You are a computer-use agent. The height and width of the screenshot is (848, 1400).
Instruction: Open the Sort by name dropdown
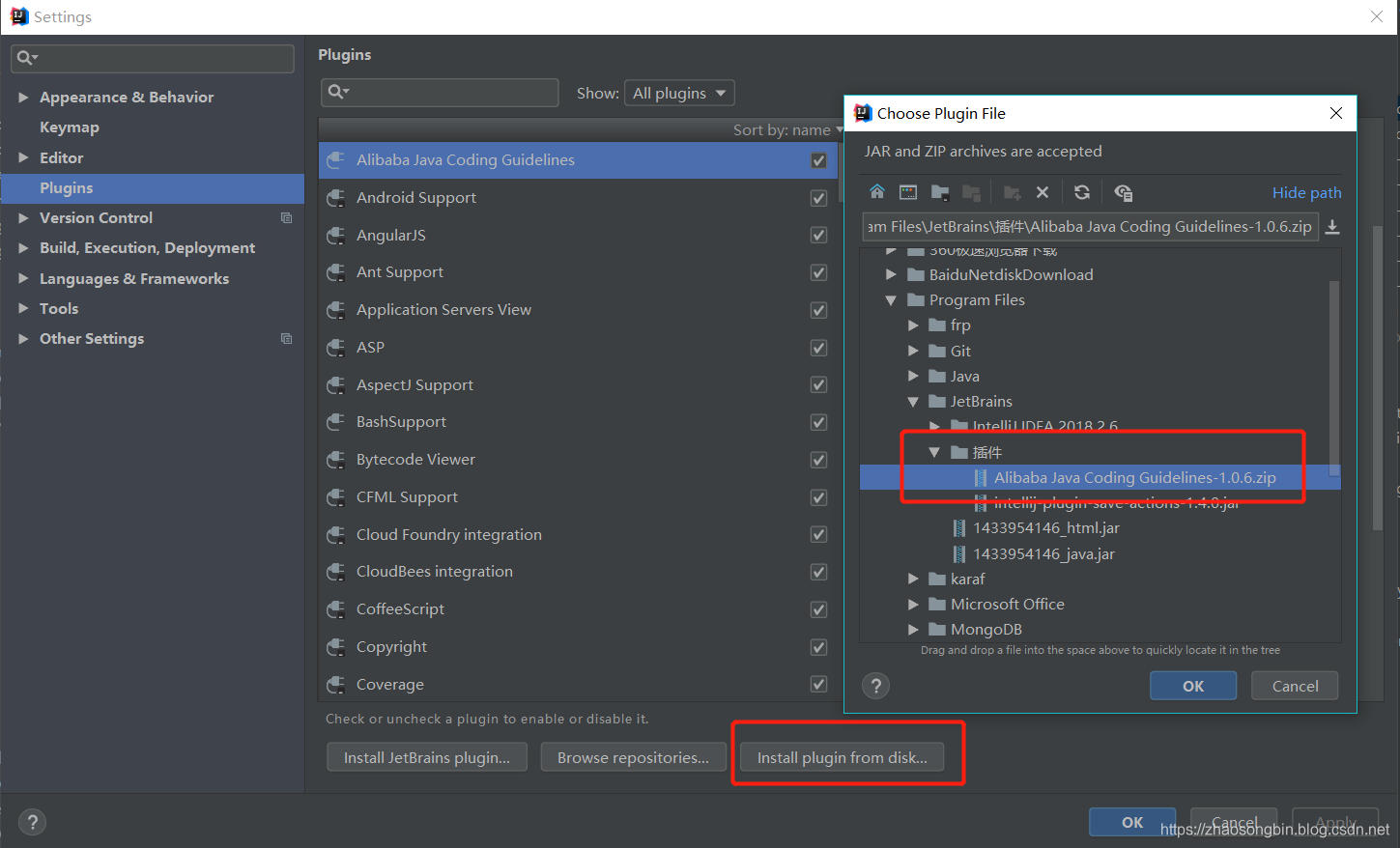tap(787, 129)
